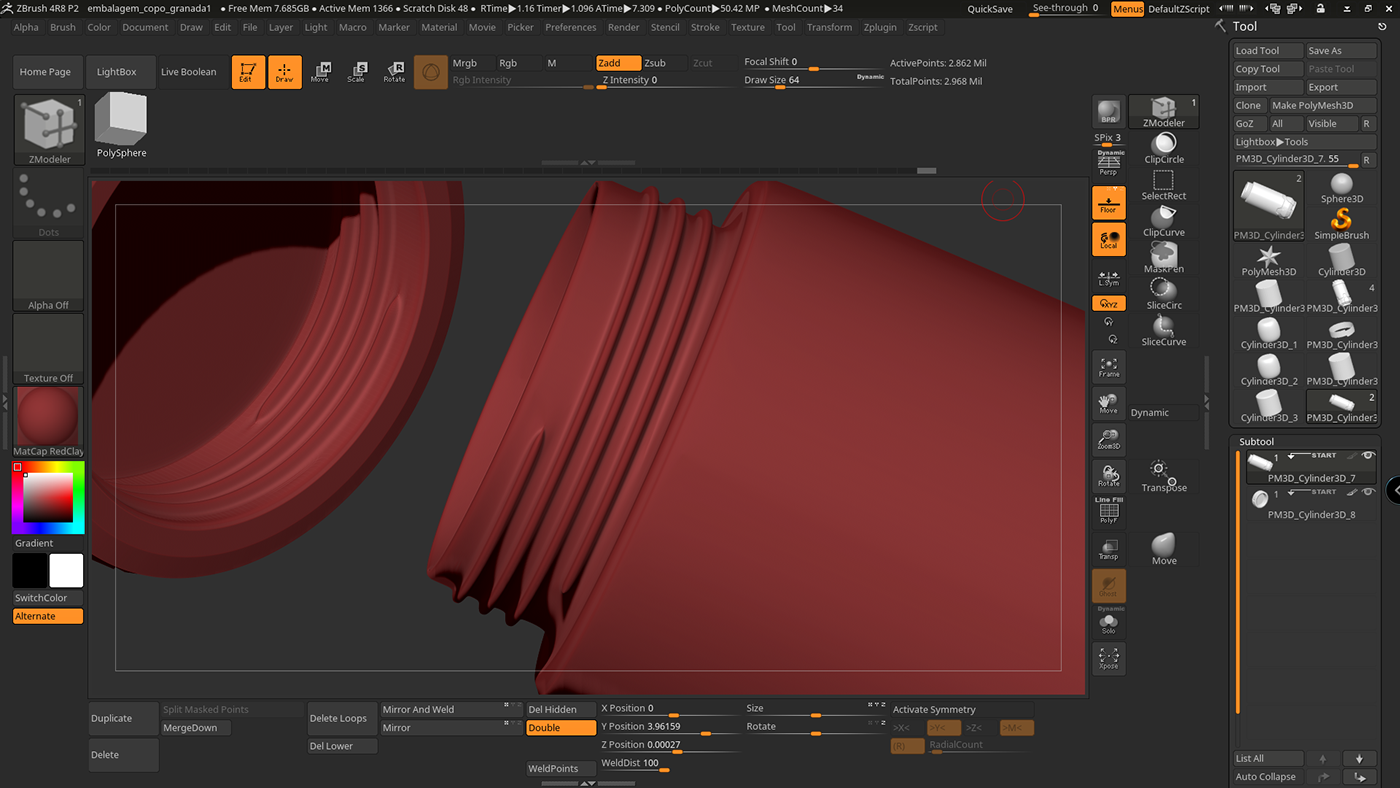The width and height of the screenshot is (1400, 788).
Task: Click the BPR render icon
Action: click(x=1108, y=111)
